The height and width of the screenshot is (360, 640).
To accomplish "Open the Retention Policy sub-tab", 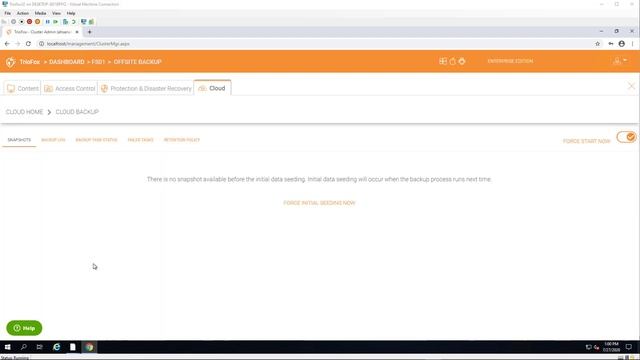I will click(x=182, y=140).
